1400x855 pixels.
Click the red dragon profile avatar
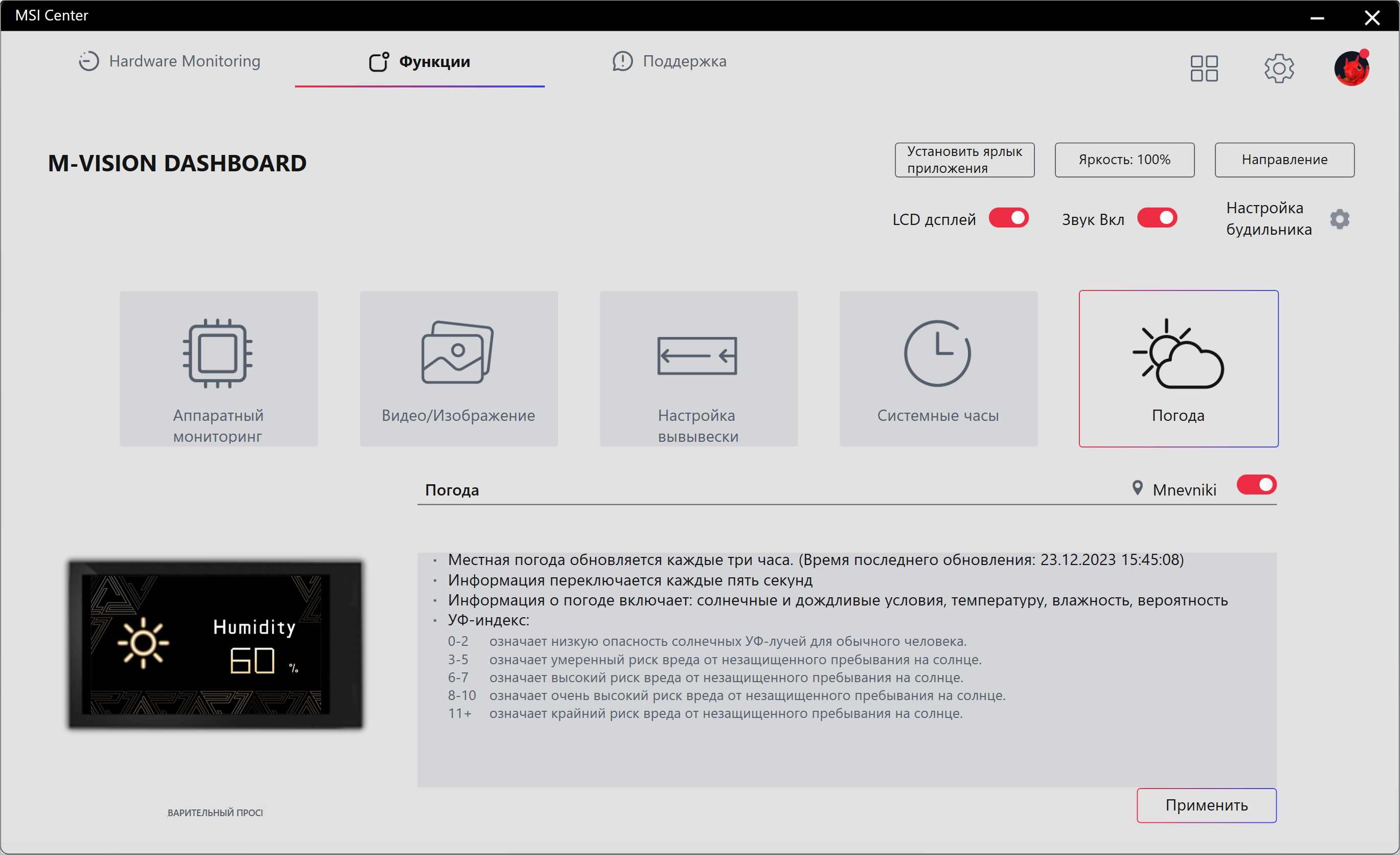(1351, 68)
